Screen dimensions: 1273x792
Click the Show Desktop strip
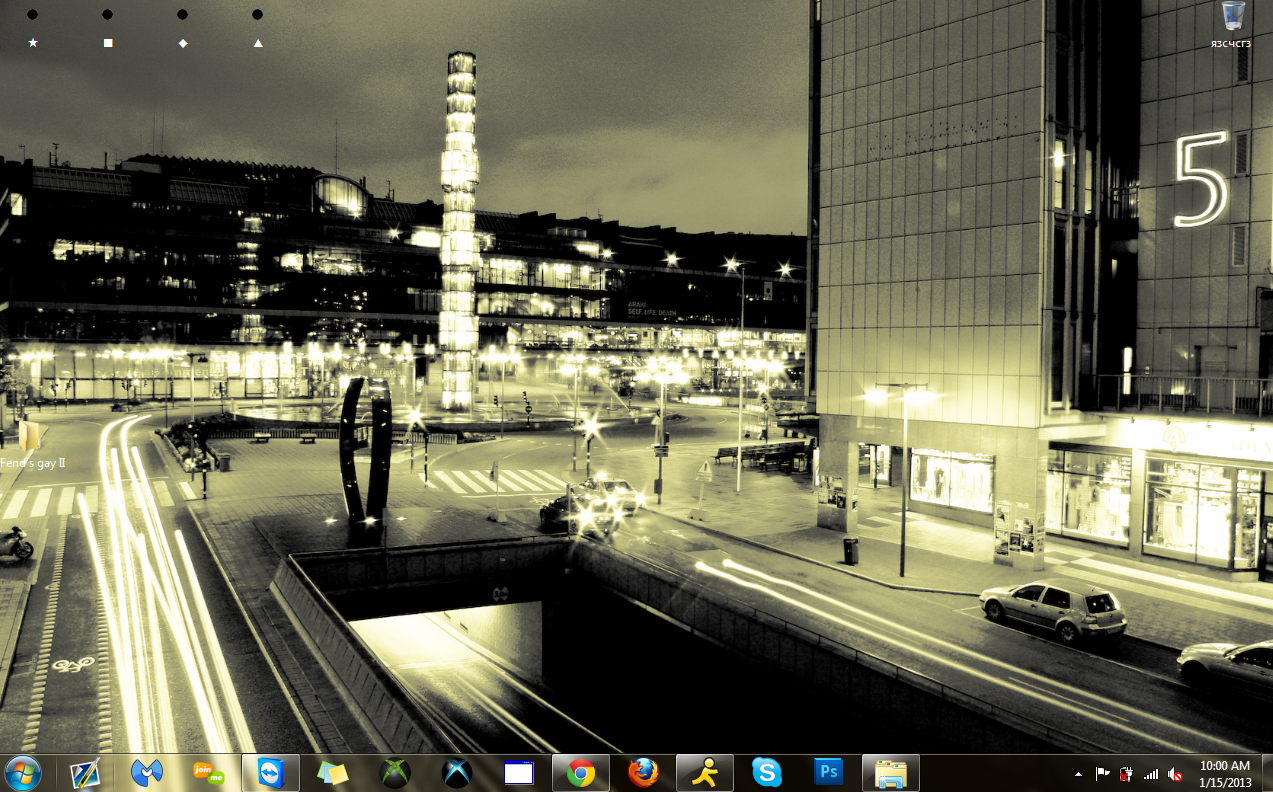(1266, 773)
